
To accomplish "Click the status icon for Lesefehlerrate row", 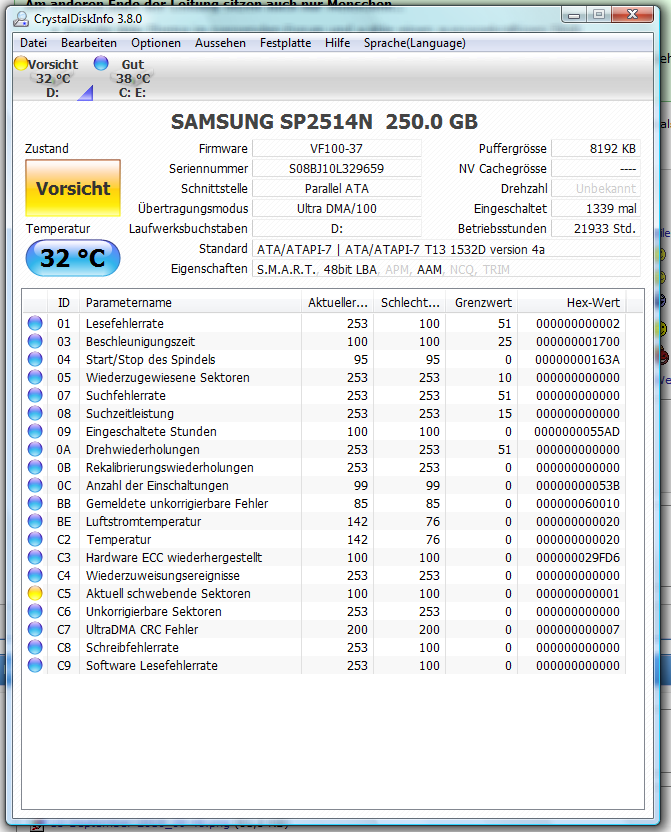I will pos(35,323).
